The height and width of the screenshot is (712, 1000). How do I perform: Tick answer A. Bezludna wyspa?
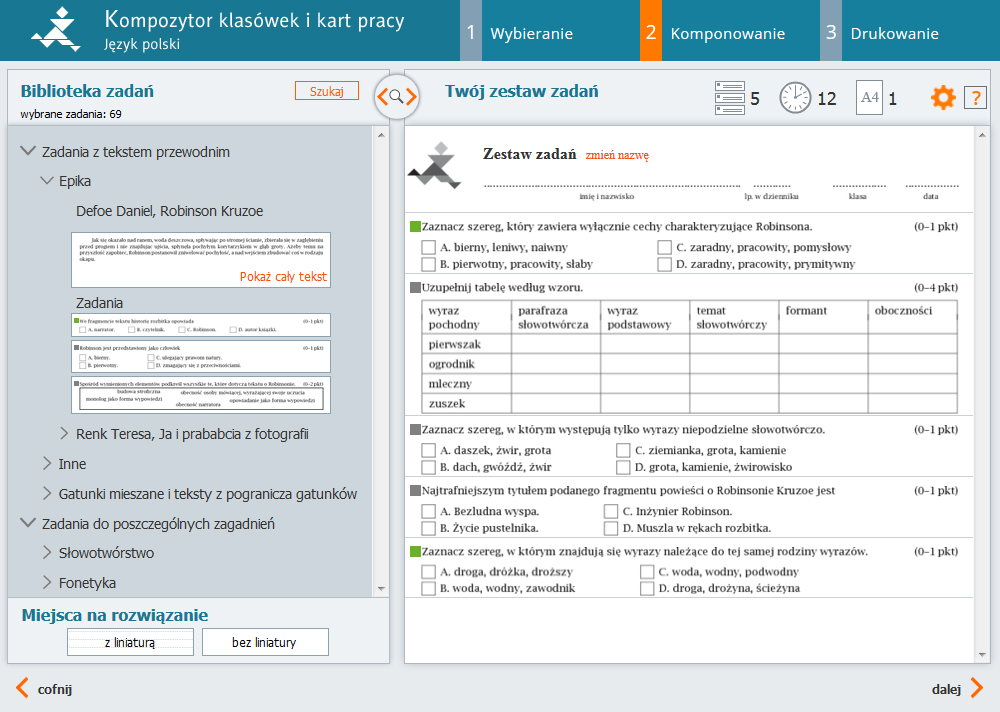point(429,511)
